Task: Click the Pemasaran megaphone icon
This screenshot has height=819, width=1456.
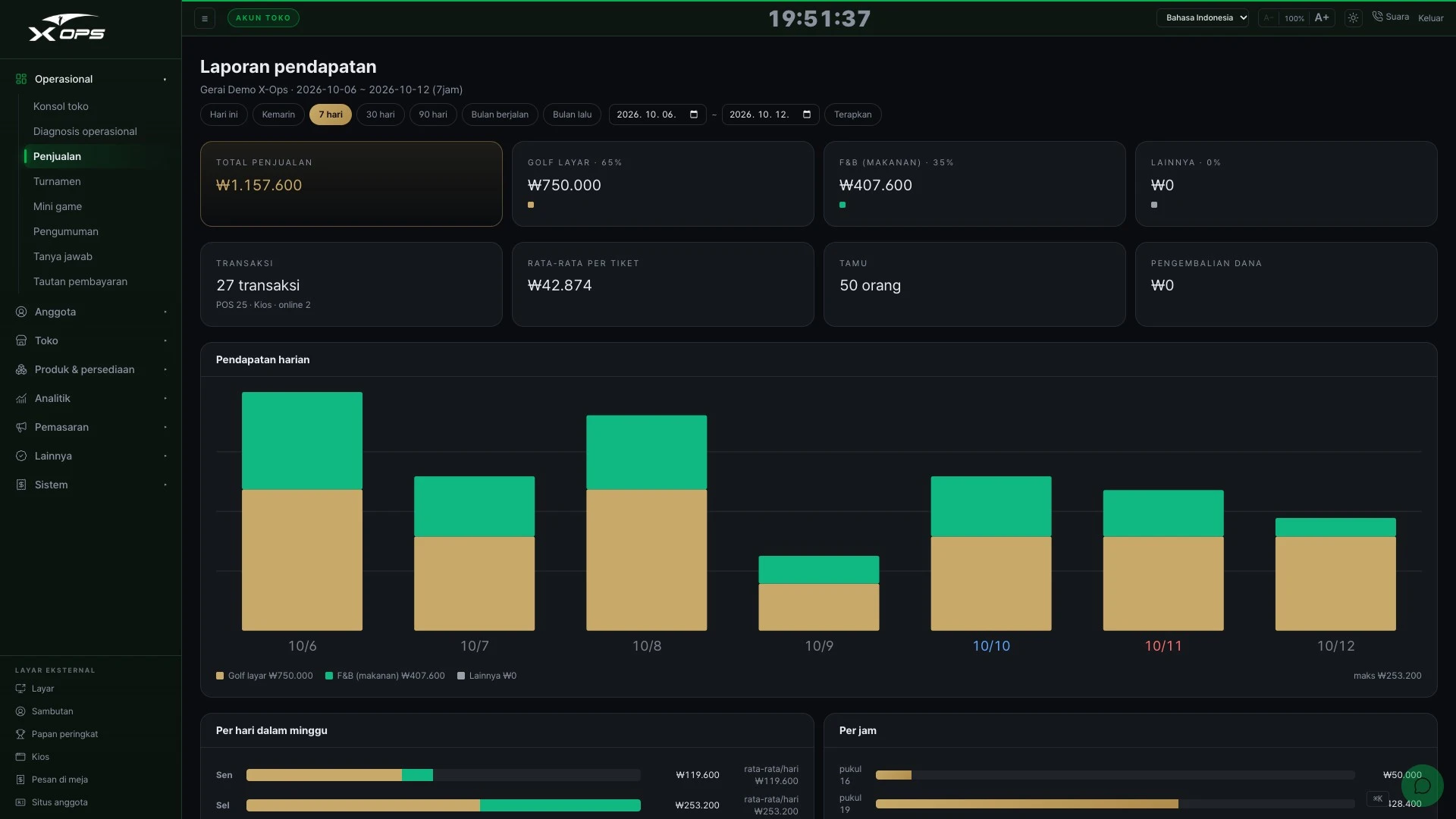Action: coord(21,427)
